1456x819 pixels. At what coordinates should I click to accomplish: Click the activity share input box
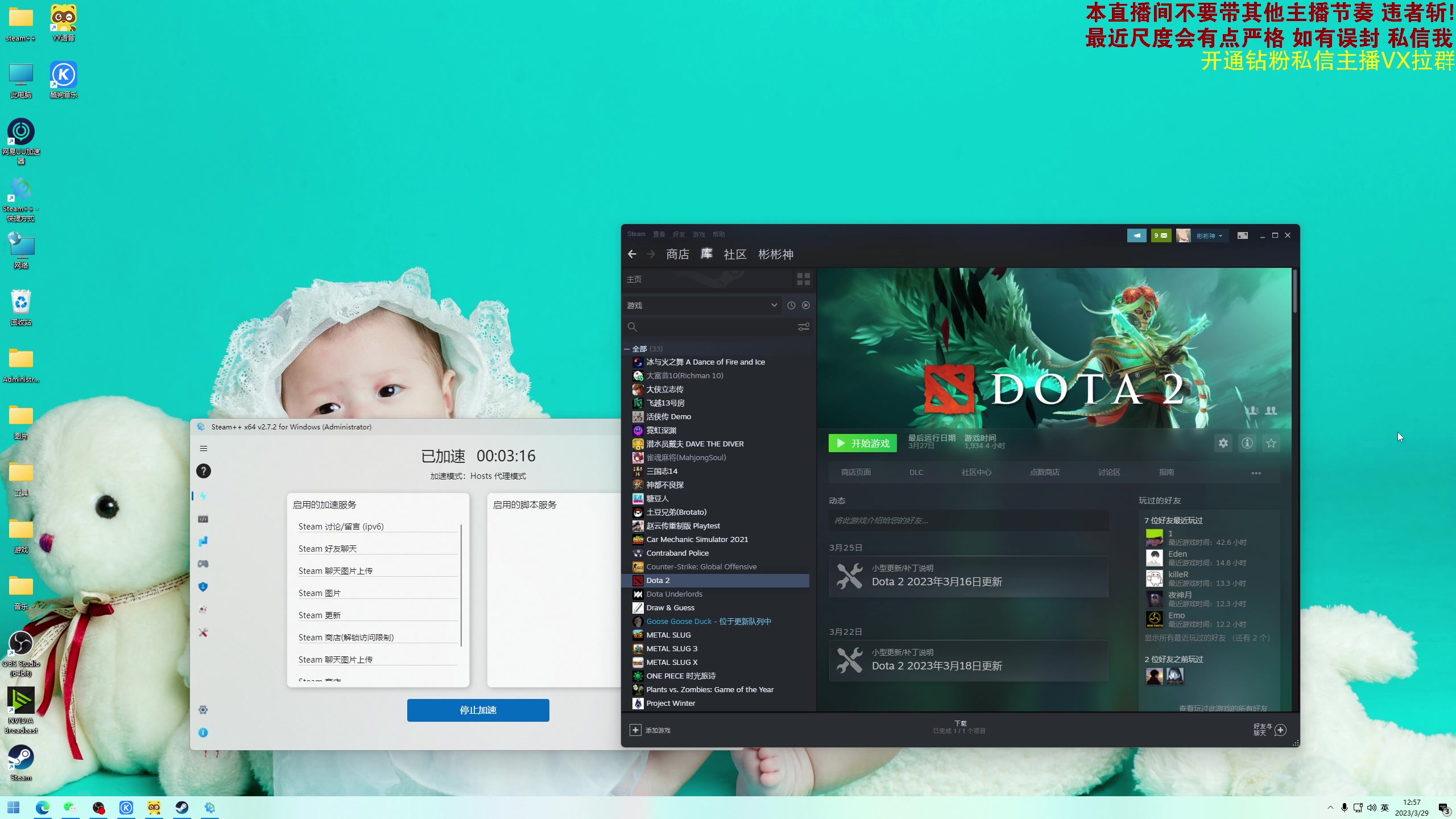pyautogui.click(x=969, y=520)
